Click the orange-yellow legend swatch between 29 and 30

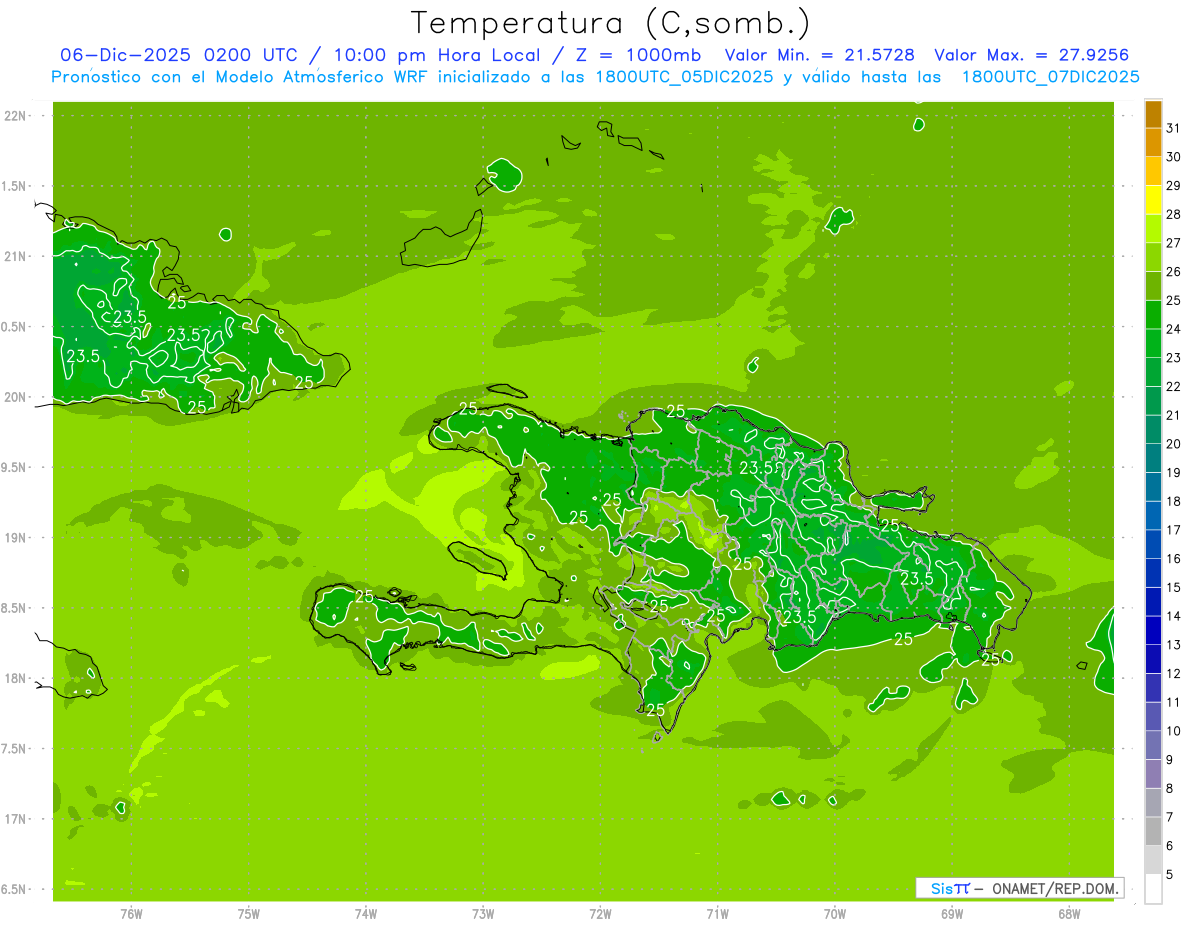[1153, 171]
